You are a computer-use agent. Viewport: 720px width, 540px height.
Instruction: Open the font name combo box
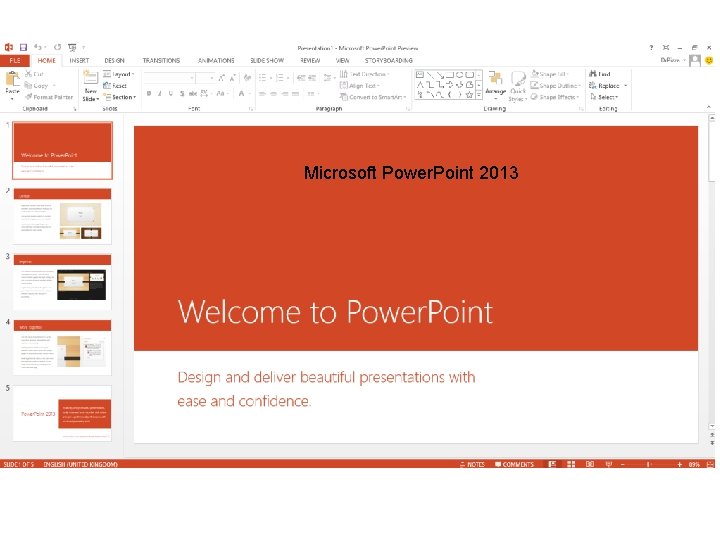(169, 78)
